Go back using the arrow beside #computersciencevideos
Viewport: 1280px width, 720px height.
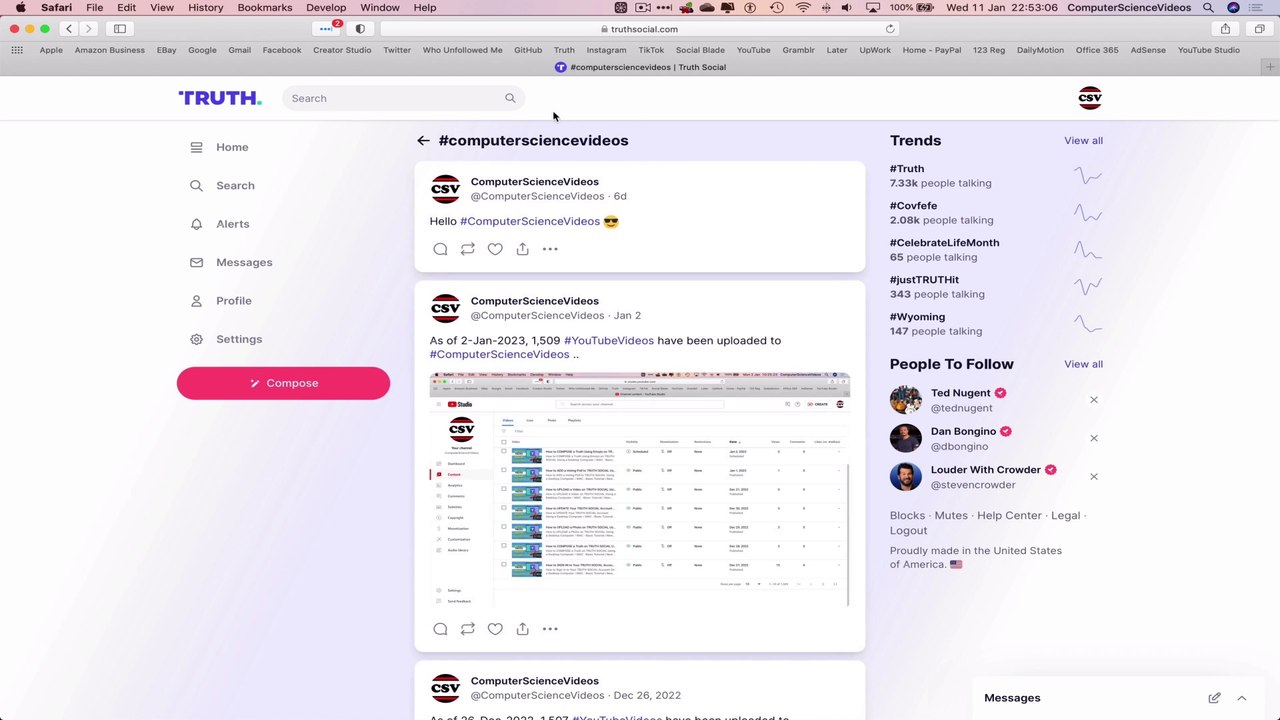423,141
